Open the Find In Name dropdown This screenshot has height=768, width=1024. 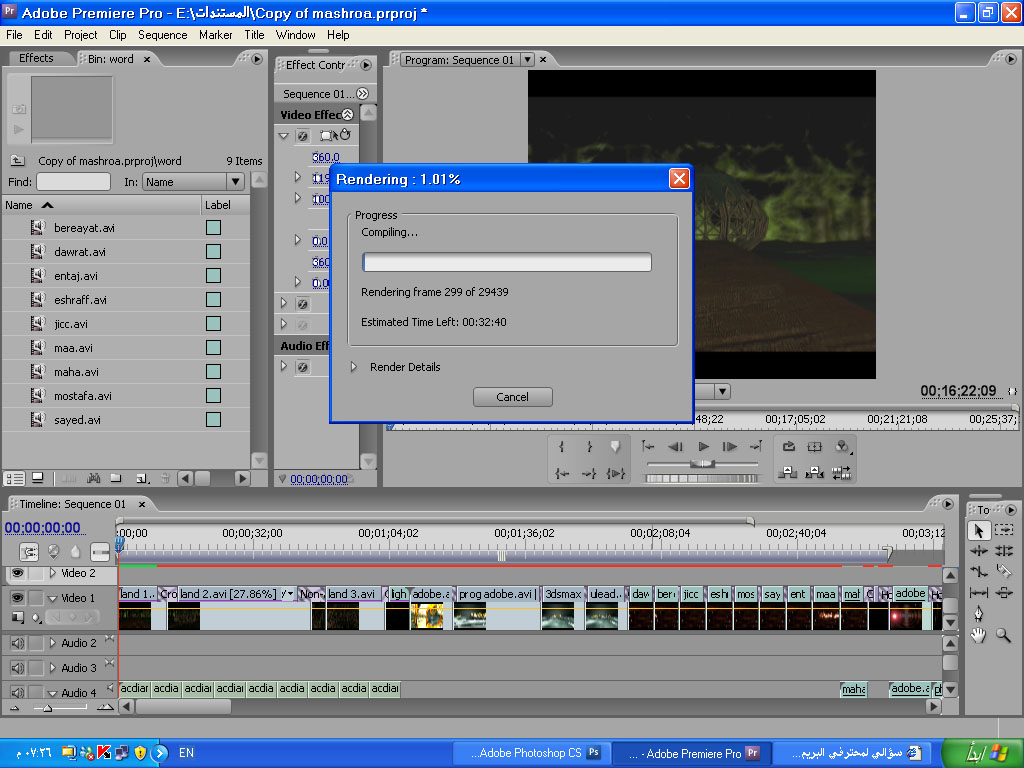pyautogui.click(x=236, y=182)
